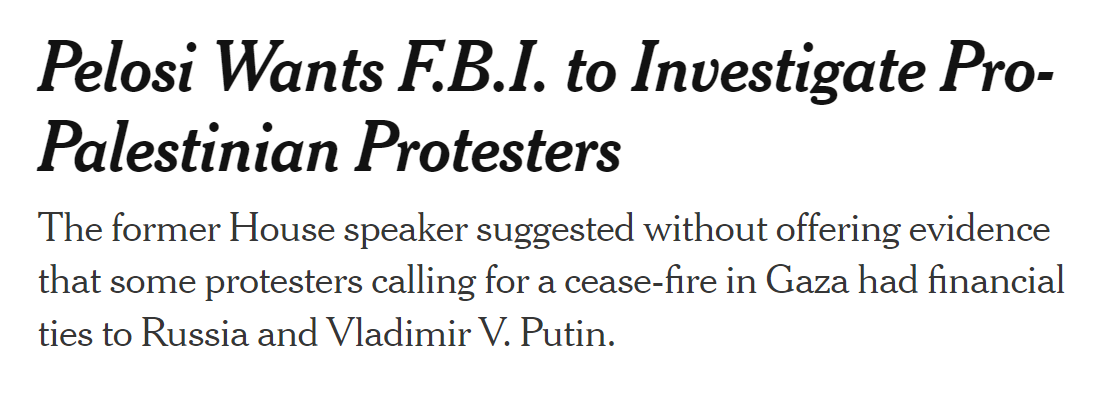Image resolution: width=1115 pixels, height=406 pixels.
Task: Click "ties to" starting the last summary line
Action: point(85,333)
